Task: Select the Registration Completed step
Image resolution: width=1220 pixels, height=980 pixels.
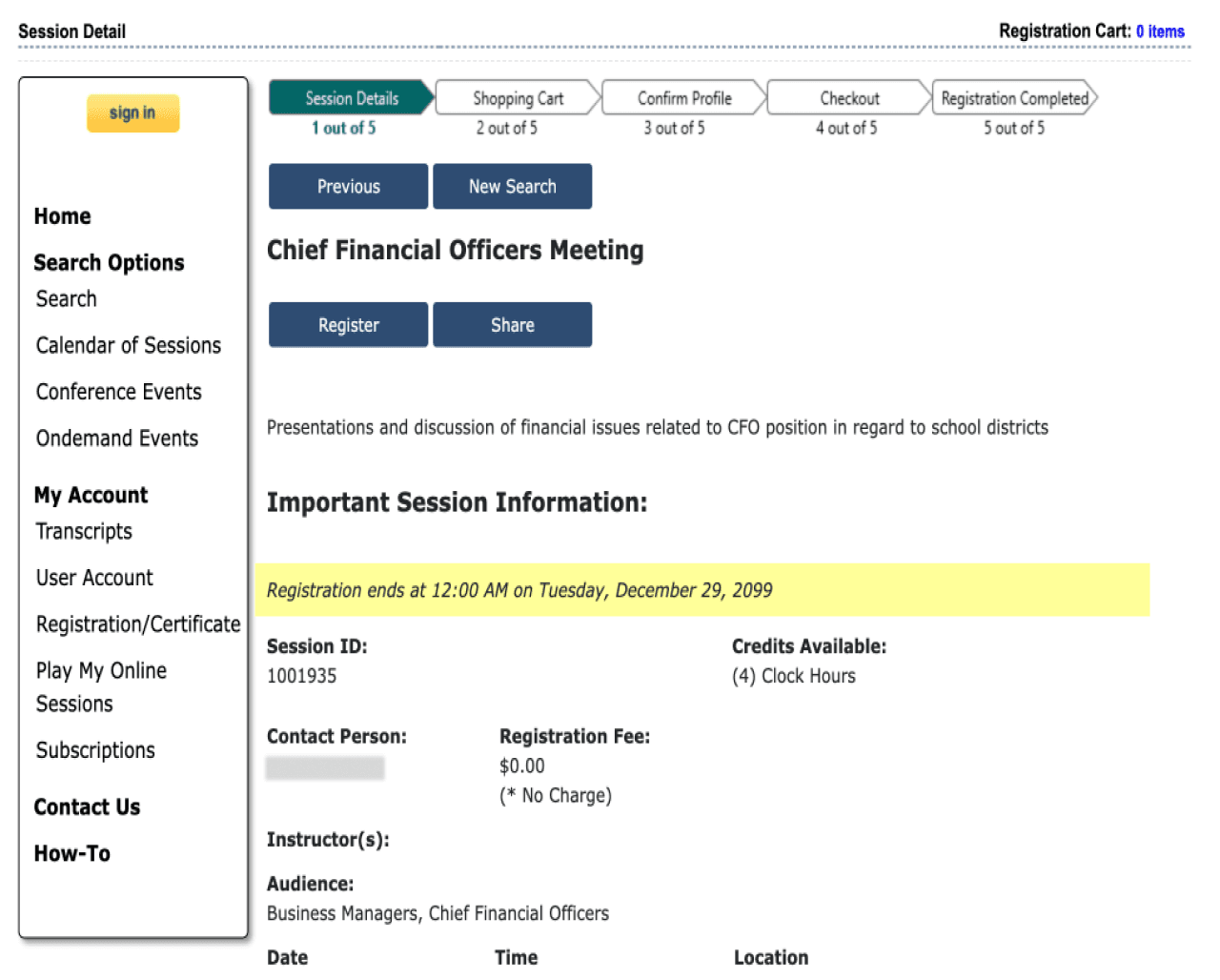Action: point(1014,98)
